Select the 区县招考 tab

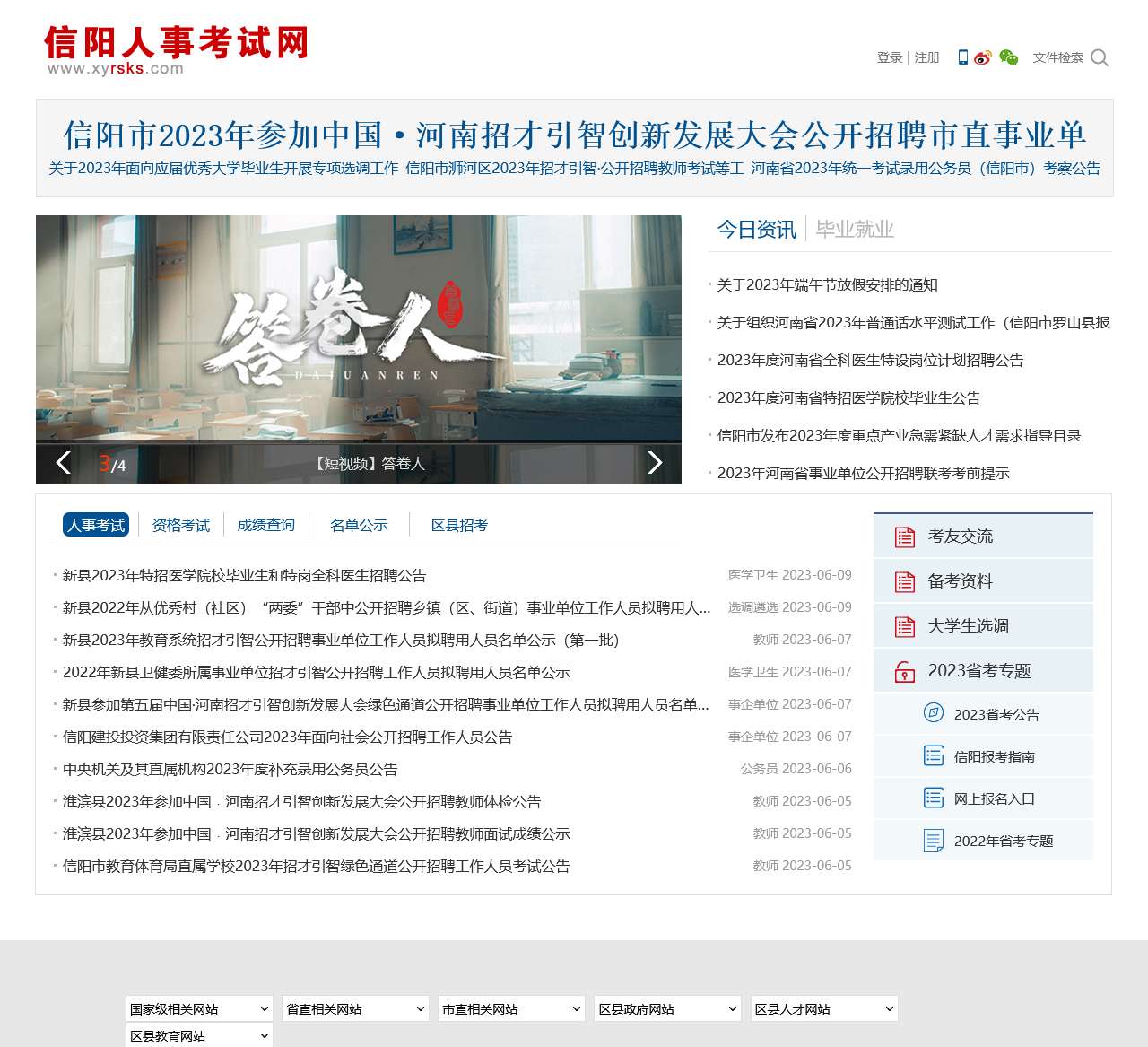(x=459, y=525)
